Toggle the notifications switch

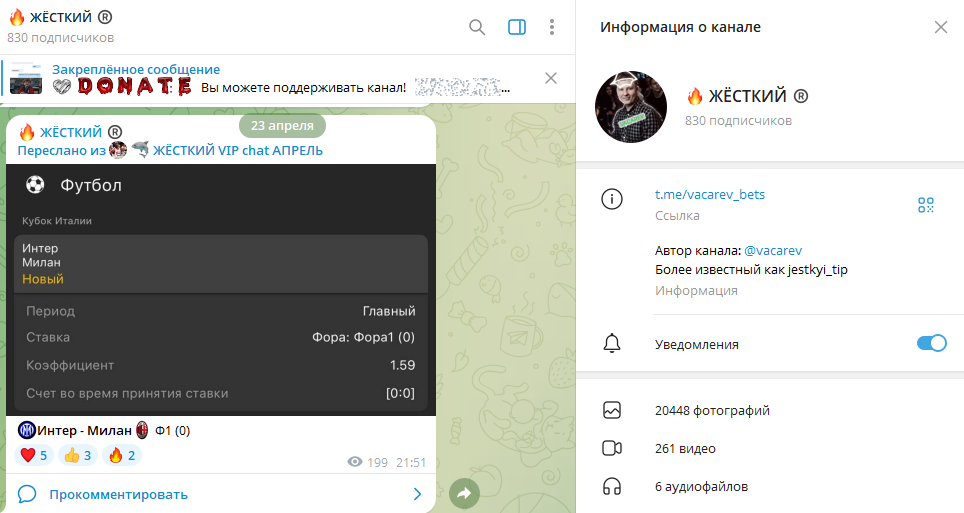(x=931, y=343)
